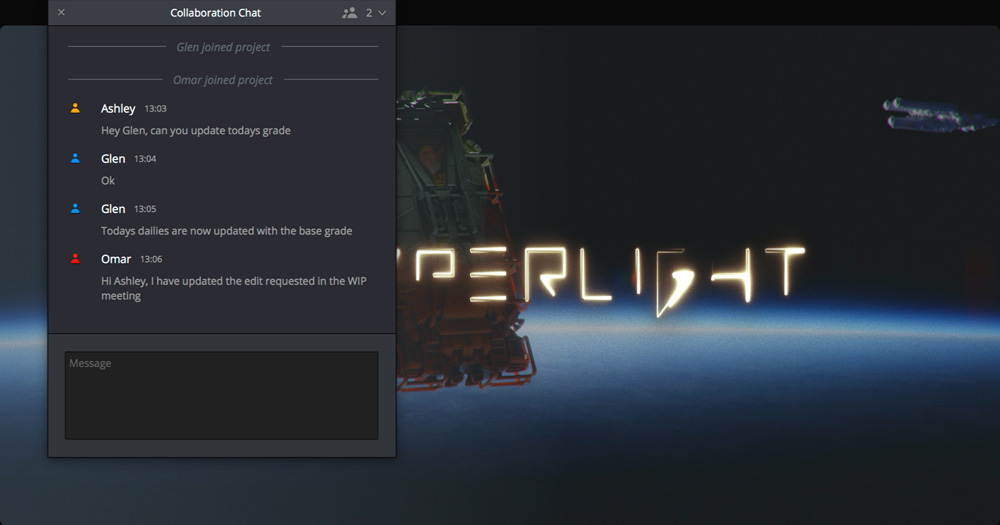Click the 'Glen joined project' notice
This screenshot has width=1000, height=525.
pos(223,47)
